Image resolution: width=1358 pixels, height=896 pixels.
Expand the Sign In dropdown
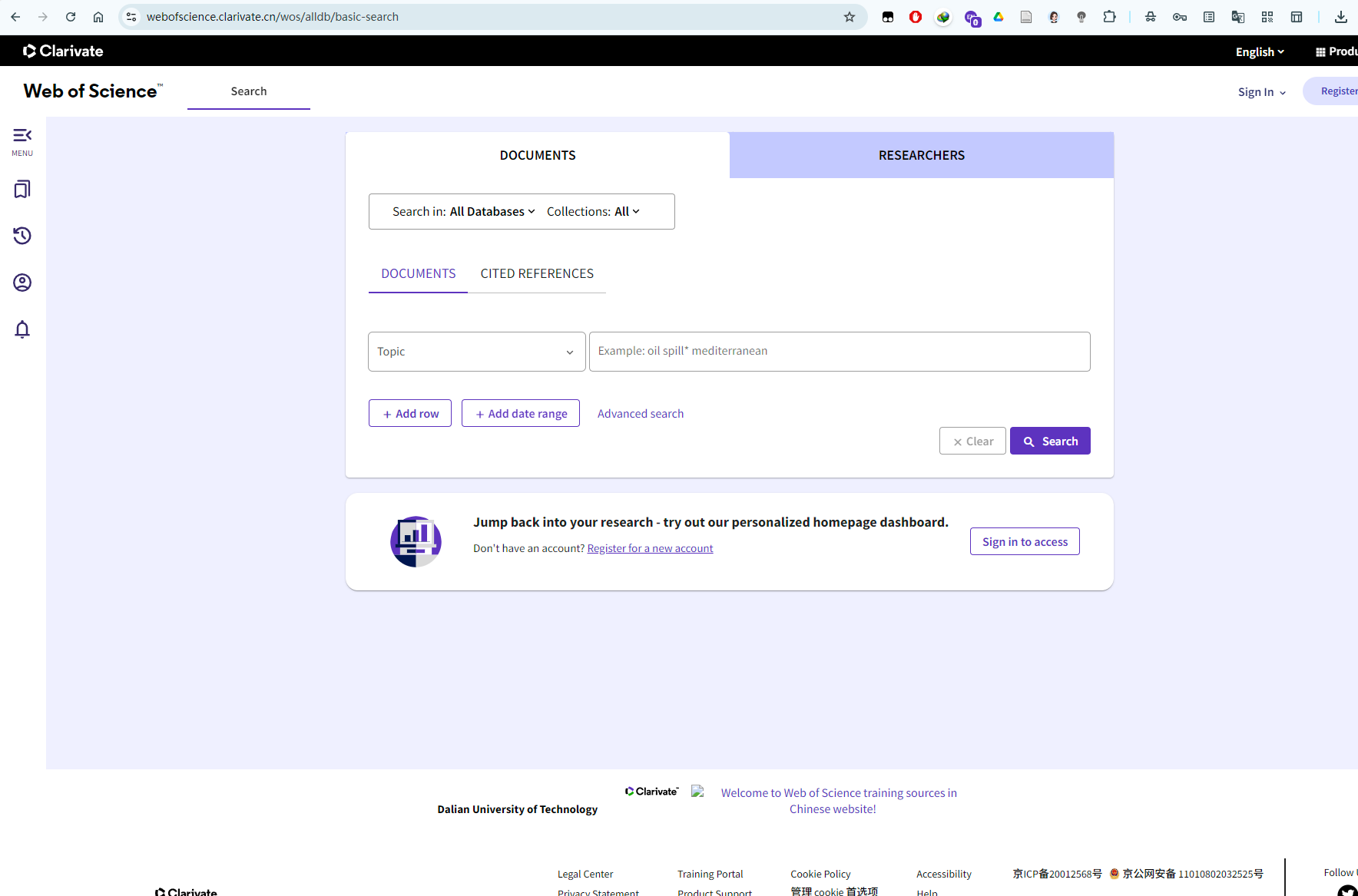1262,91
